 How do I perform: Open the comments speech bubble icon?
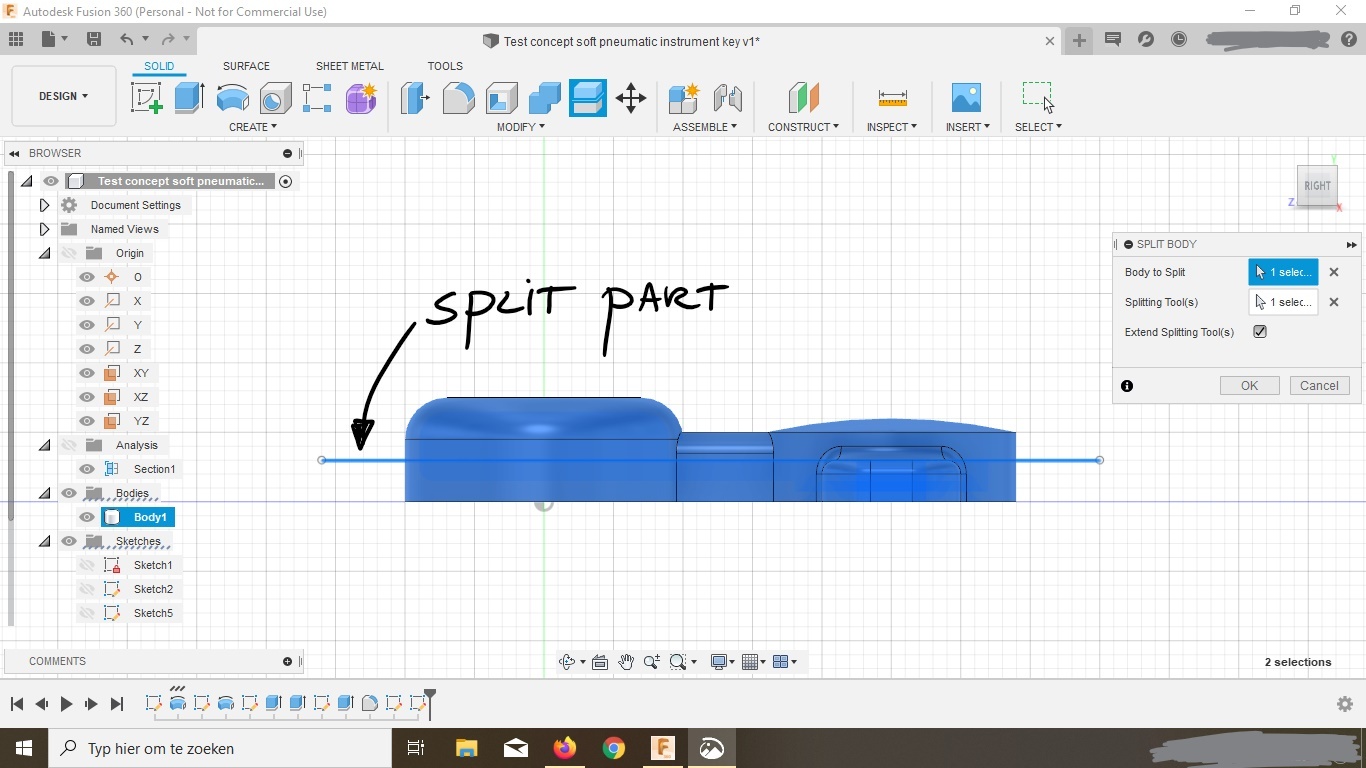(1113, 40)
